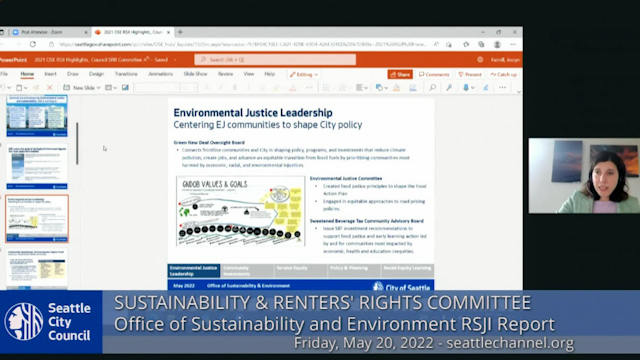The width and height of the screenshot is (640, 360).
Task: Click the shape fill color icon
Action: [x=396, y=88]
